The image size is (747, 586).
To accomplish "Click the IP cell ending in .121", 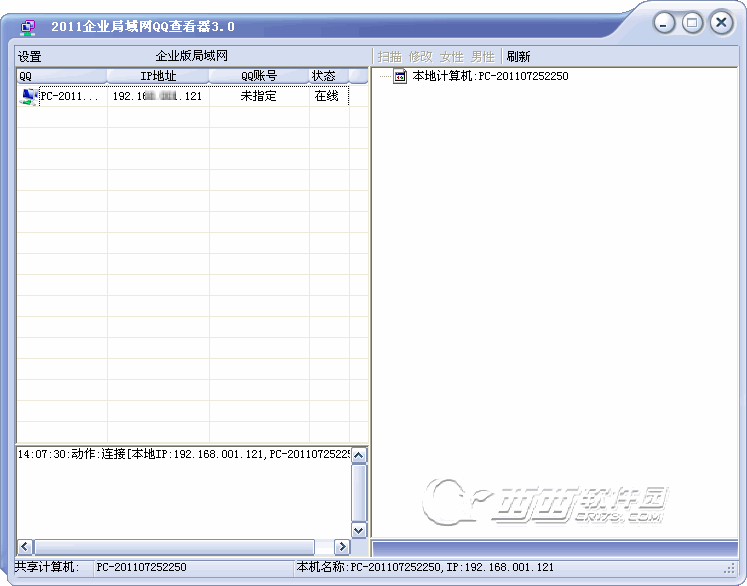I will pyautogui.click(x=157, y=96).
